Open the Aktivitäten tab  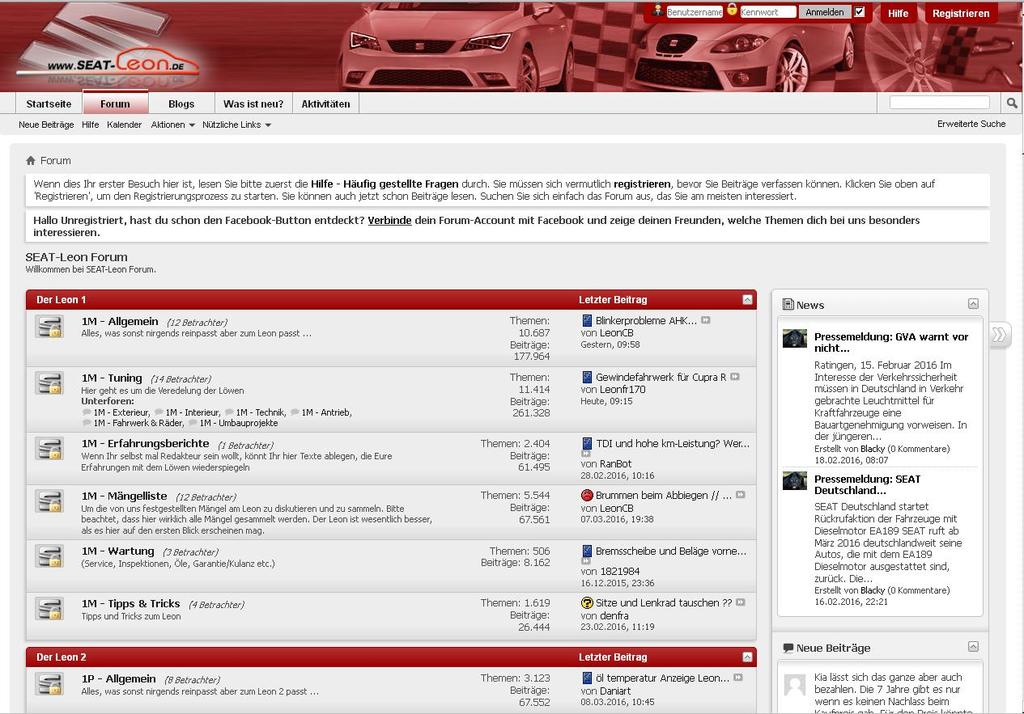[326, 104]
